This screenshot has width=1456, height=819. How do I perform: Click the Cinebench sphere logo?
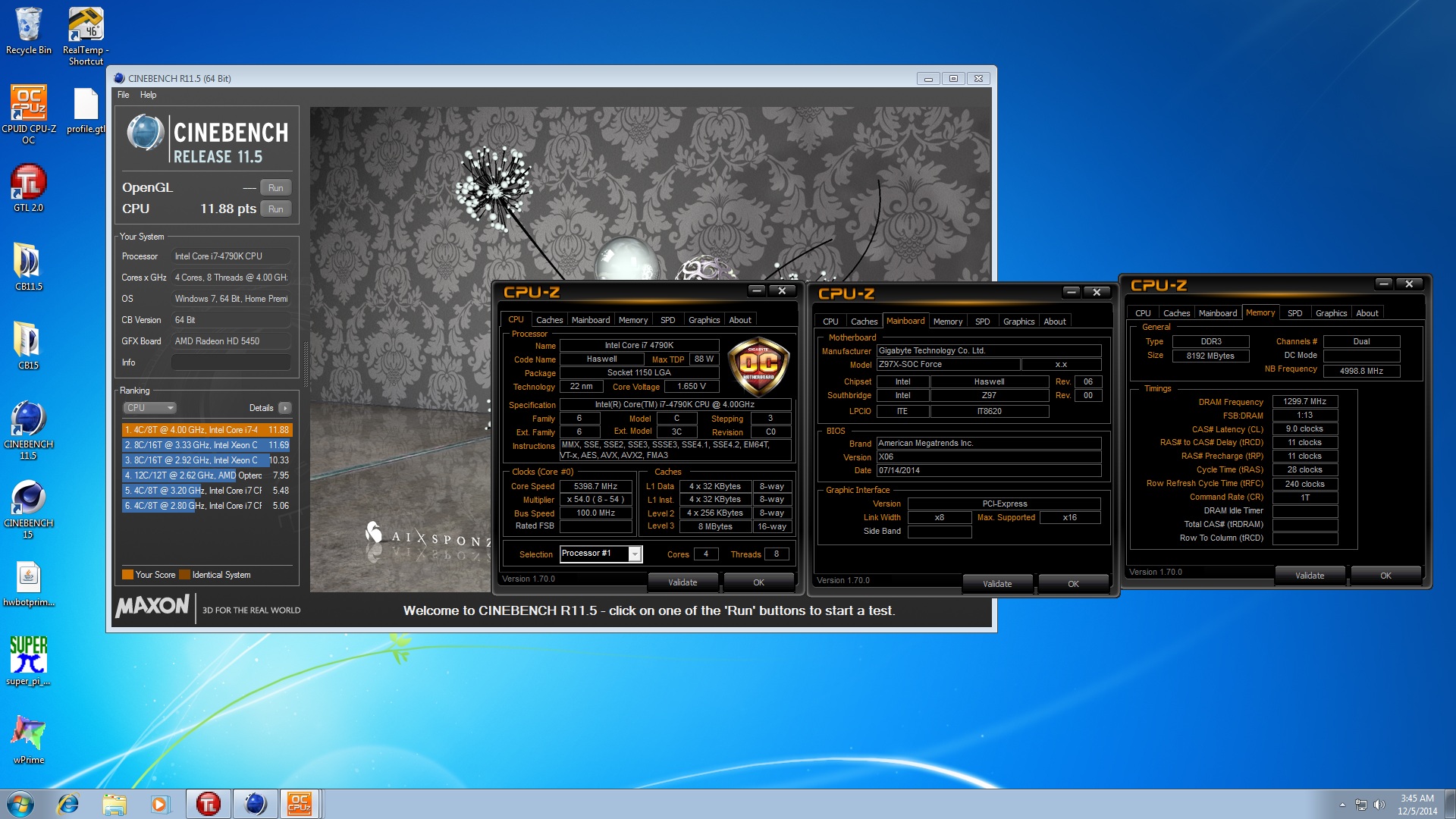pyautogui.click(x=146, y=133)
